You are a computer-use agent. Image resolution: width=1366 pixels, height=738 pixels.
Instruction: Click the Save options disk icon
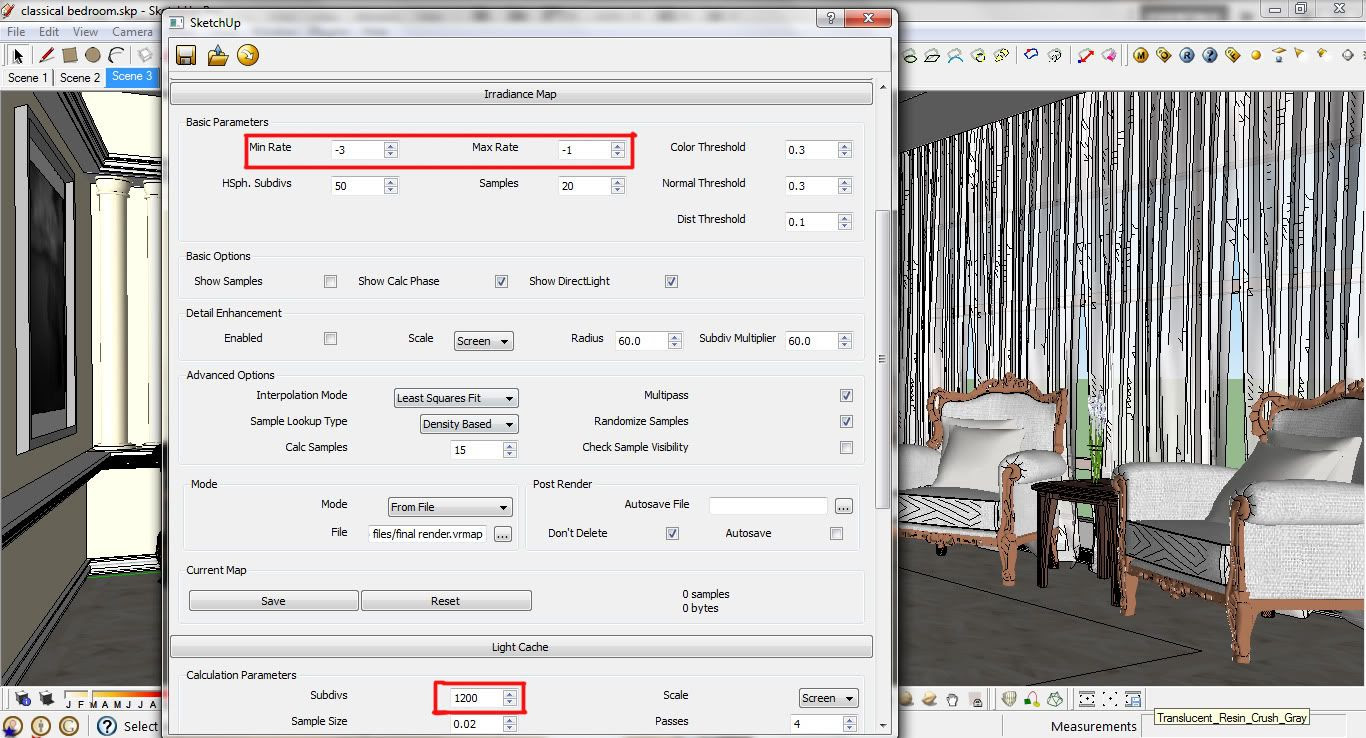click(186, 56)
